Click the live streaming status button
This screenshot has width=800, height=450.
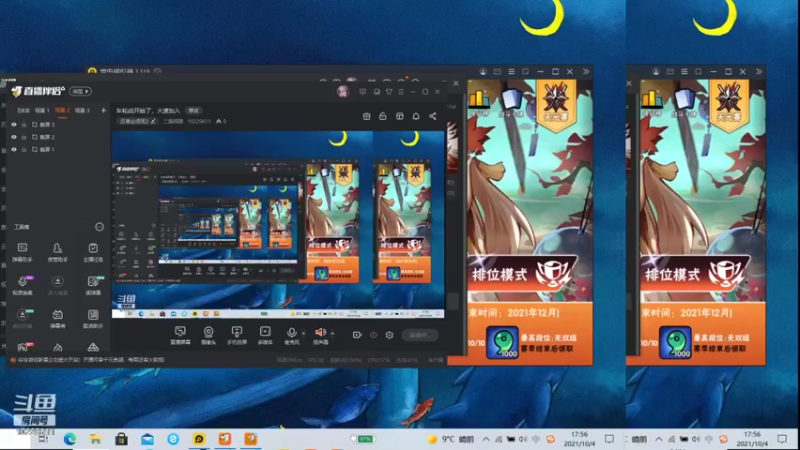420,335
